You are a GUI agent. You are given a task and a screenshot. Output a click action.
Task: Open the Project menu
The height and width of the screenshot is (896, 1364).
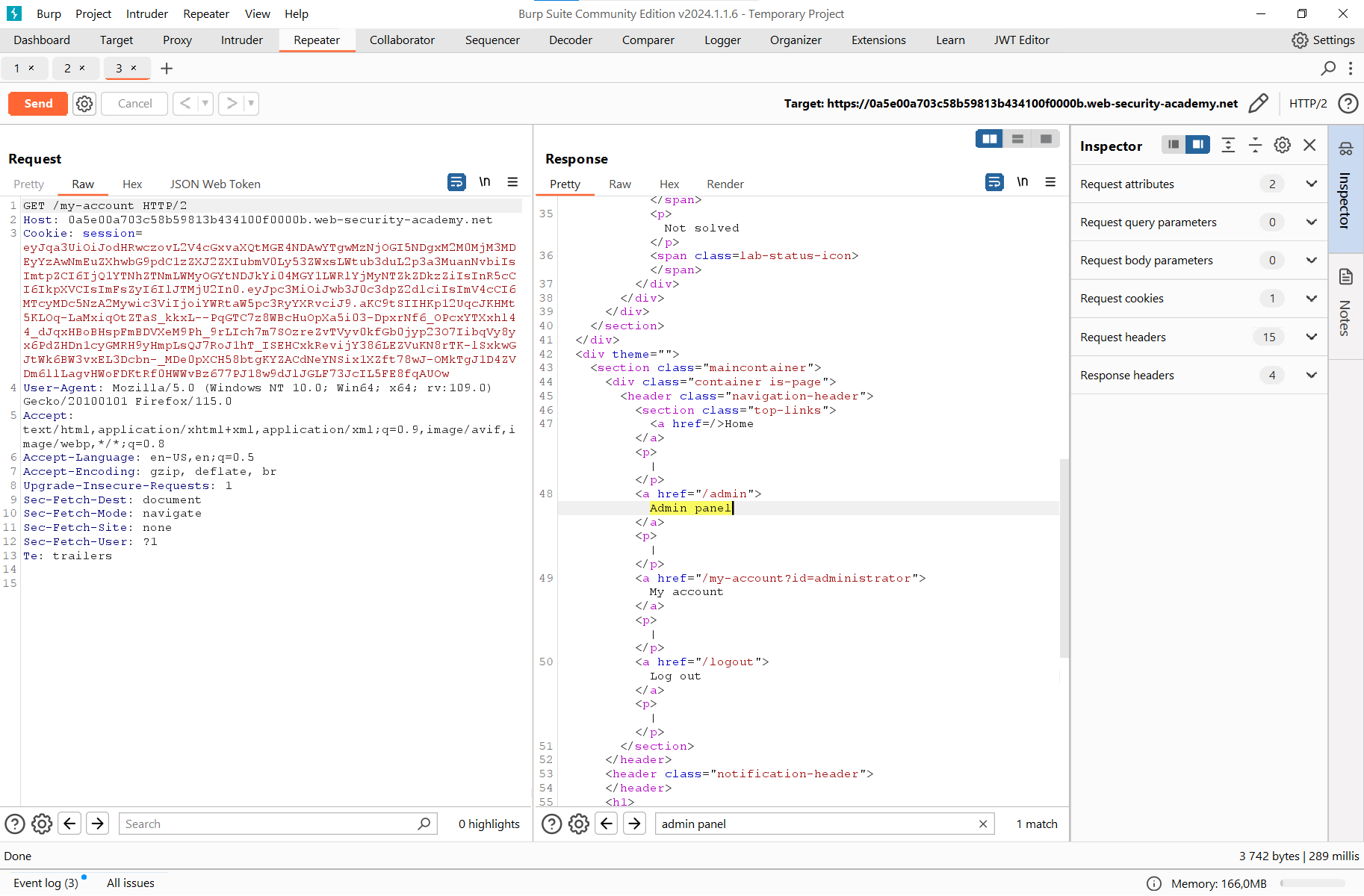point(93,13)
